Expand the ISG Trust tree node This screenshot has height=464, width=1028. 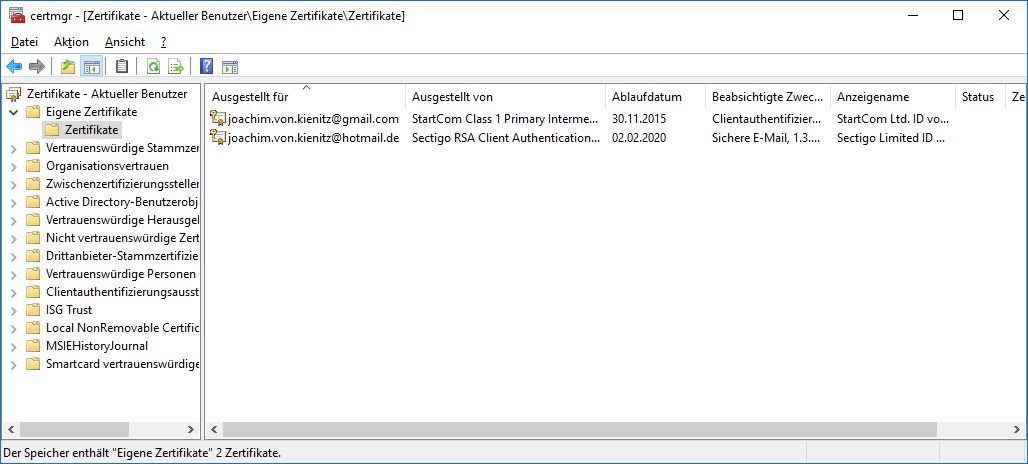click(x=13, y=310)
